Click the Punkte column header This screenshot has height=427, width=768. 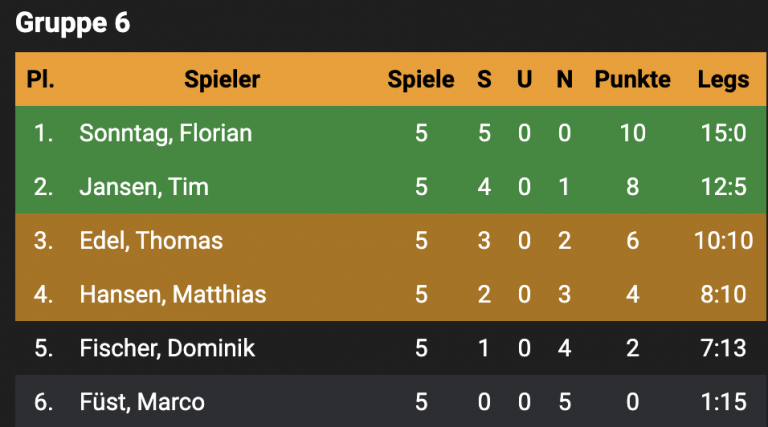point(632,80)
